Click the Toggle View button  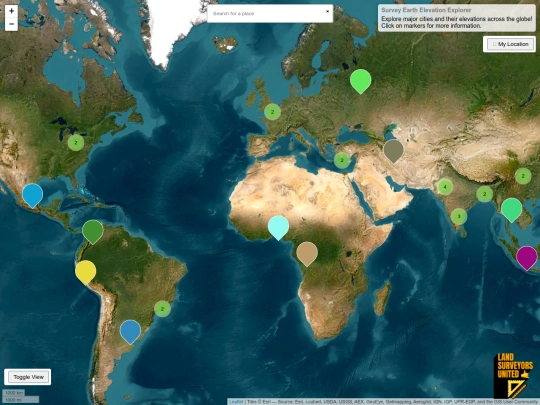(28, 377)
